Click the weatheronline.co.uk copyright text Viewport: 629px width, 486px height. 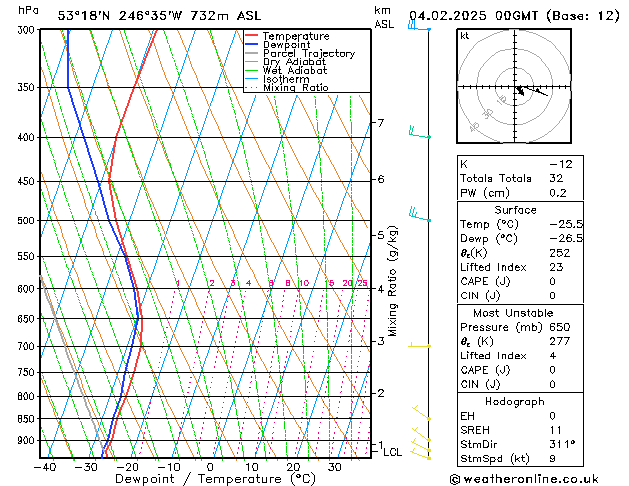click(x=524, y=480)
